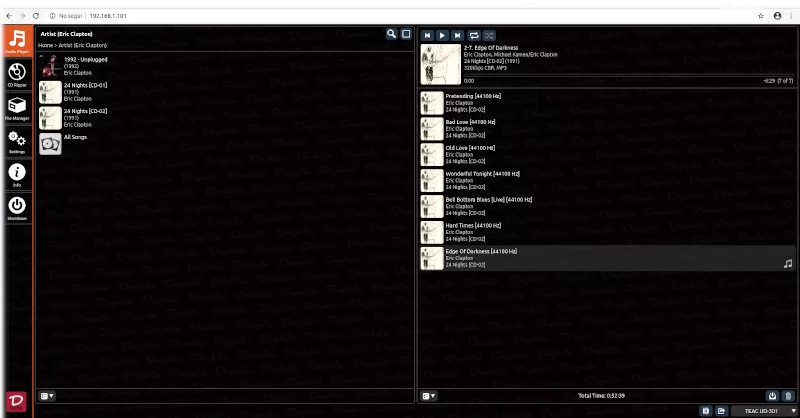This screenshot has height=418, width=800.
Task: Click the Shutdown power icon
Action: click(x=17, y=208)
